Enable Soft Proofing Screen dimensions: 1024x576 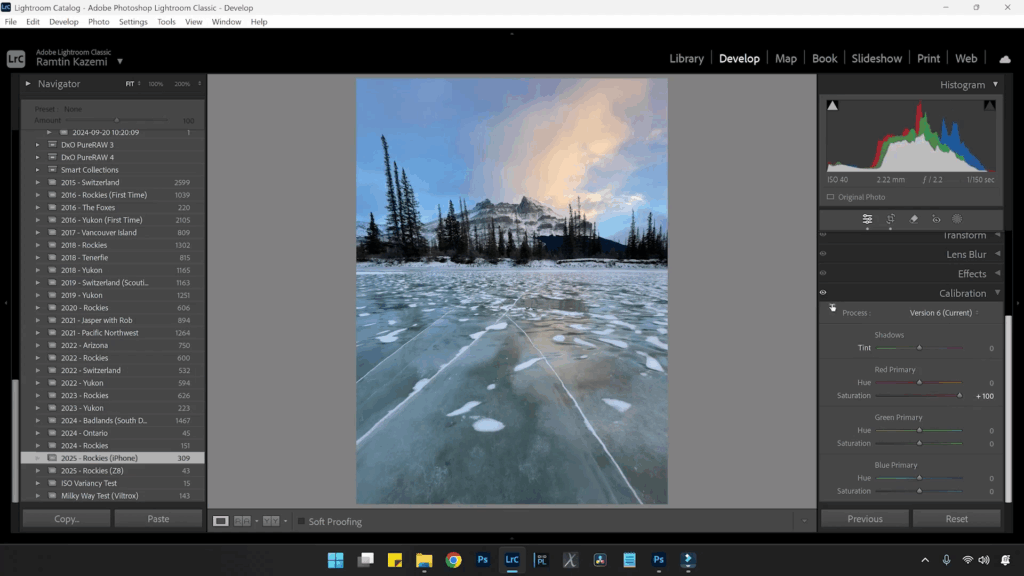click(x=302, y=521)
